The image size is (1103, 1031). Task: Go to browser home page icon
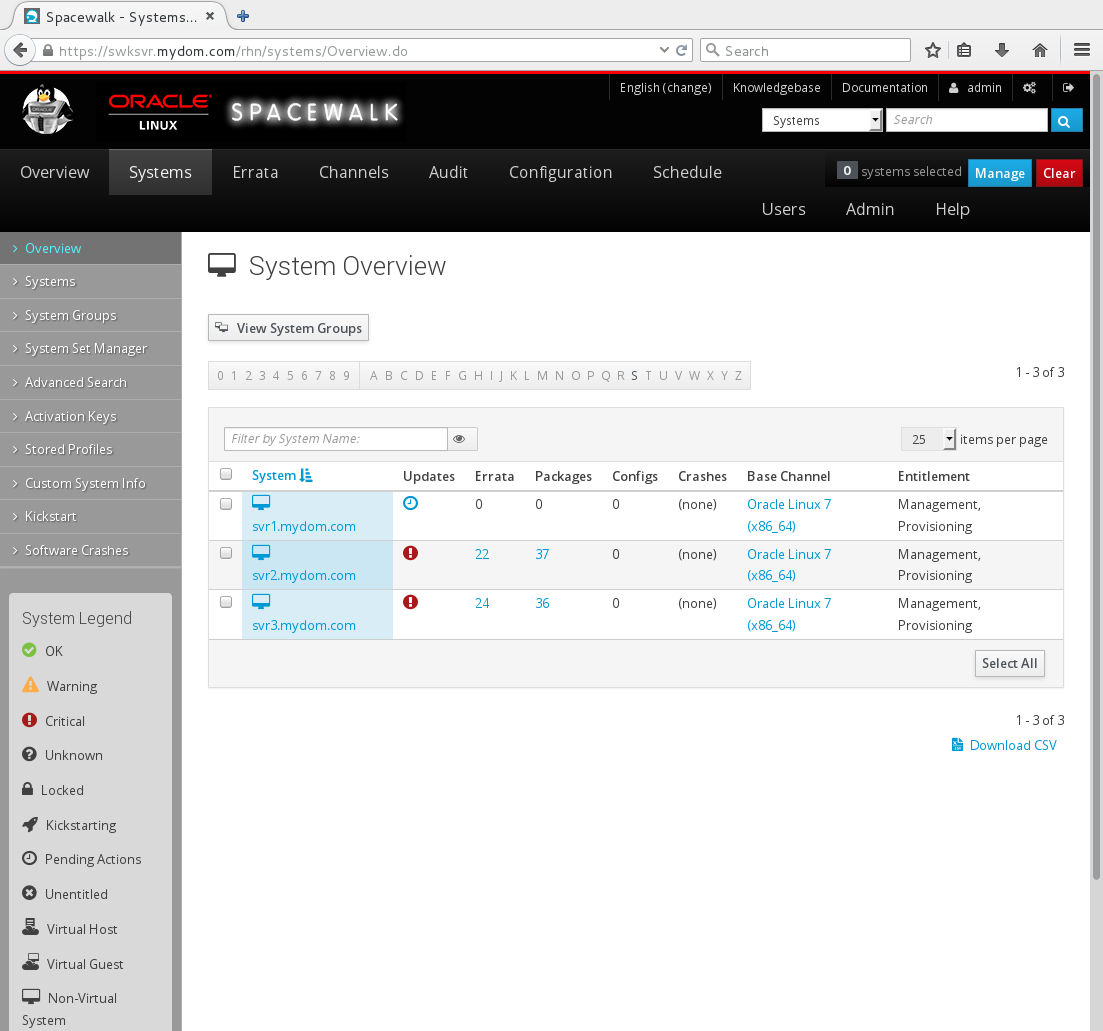click(x=1040, y=50)
